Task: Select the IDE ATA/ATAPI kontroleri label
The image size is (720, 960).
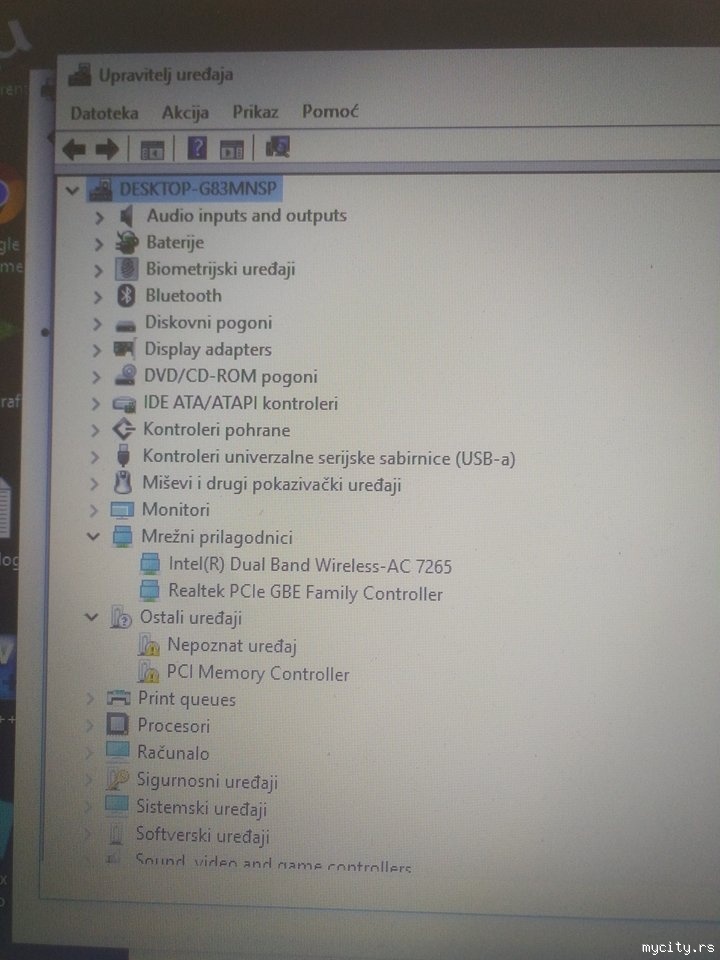Action: pos(241,403)
